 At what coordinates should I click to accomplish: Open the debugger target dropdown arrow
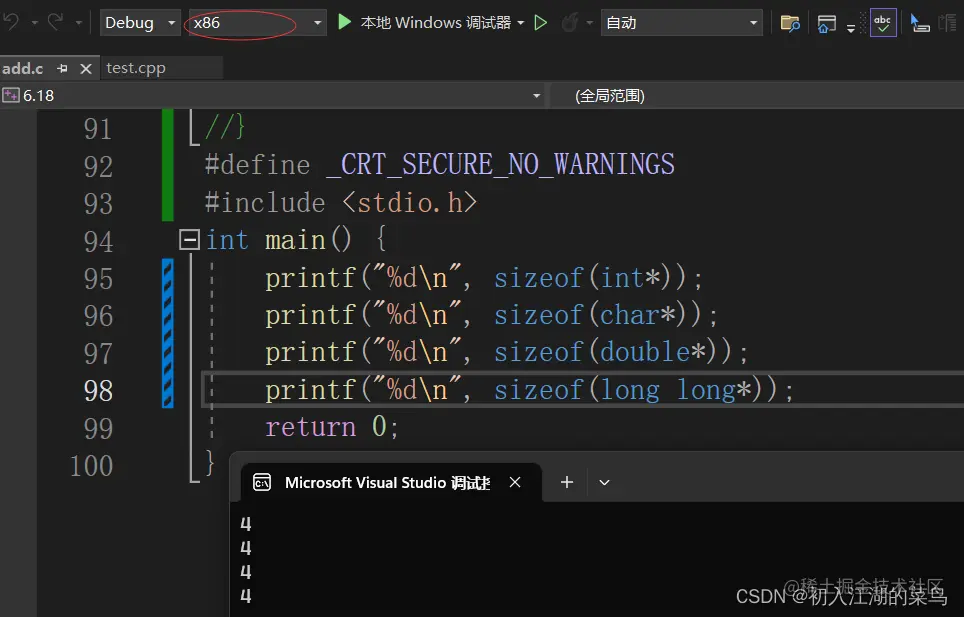coord(521,23)
